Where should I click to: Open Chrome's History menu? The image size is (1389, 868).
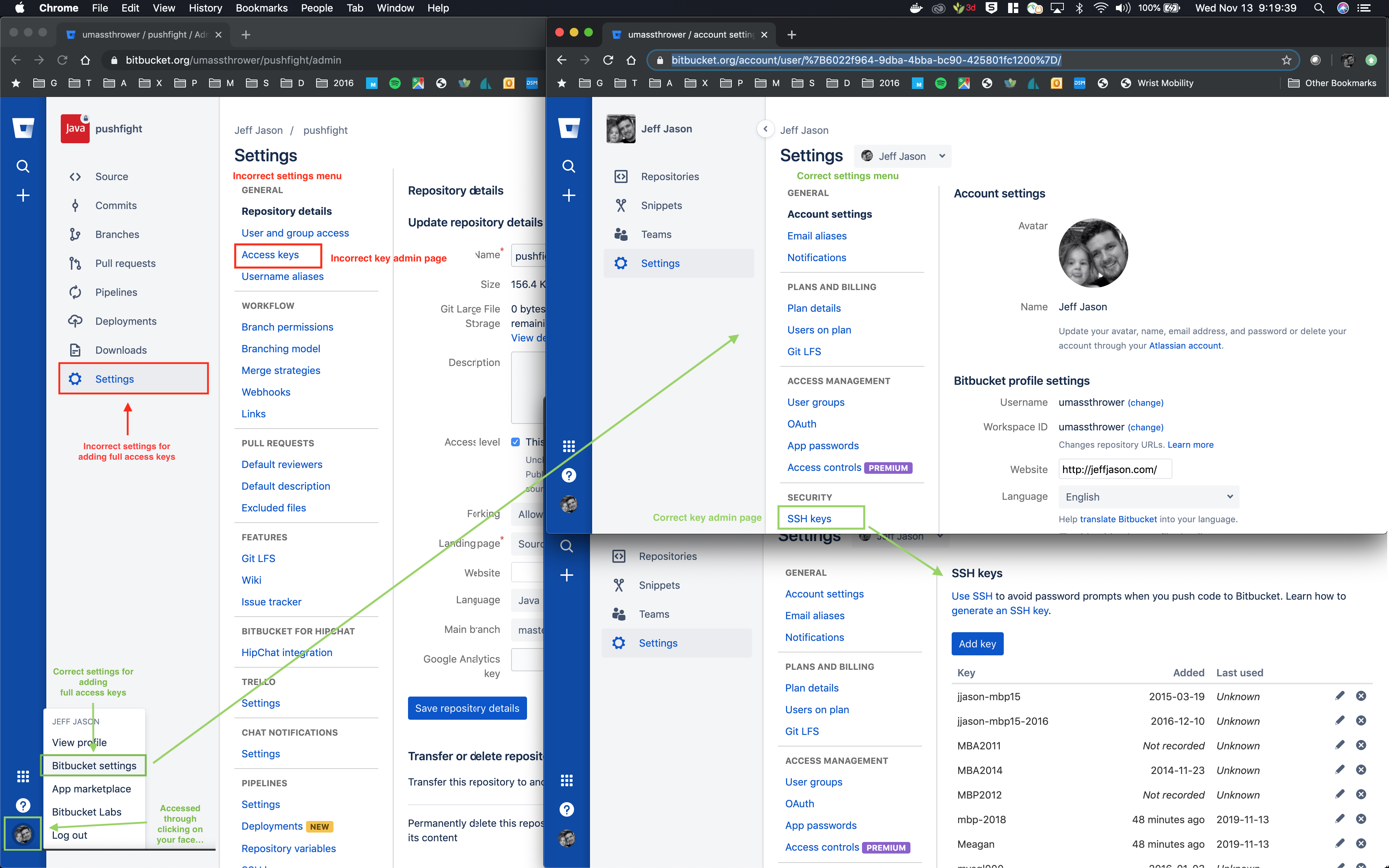coord(205,8)
